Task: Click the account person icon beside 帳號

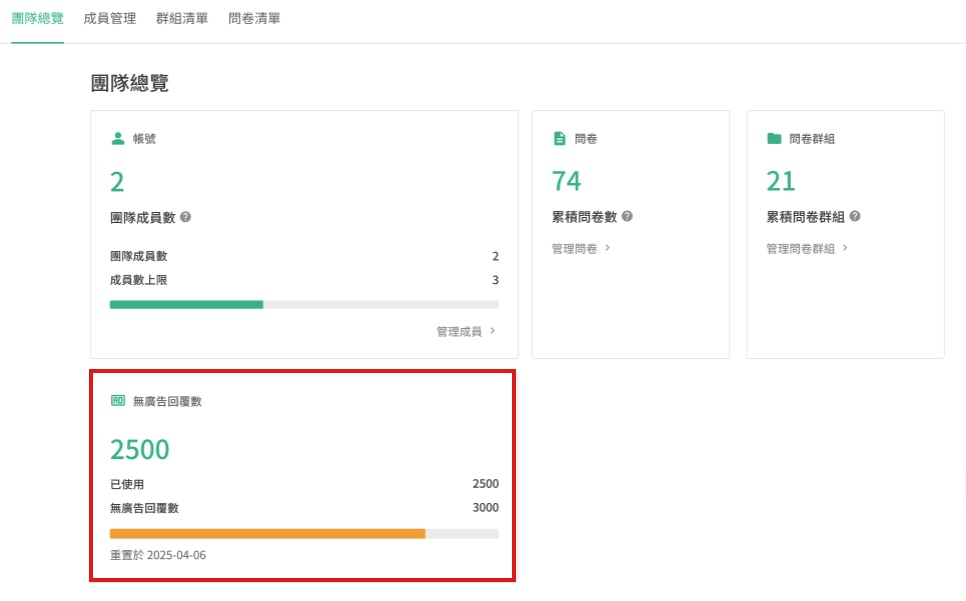Action: coord(118,139)
